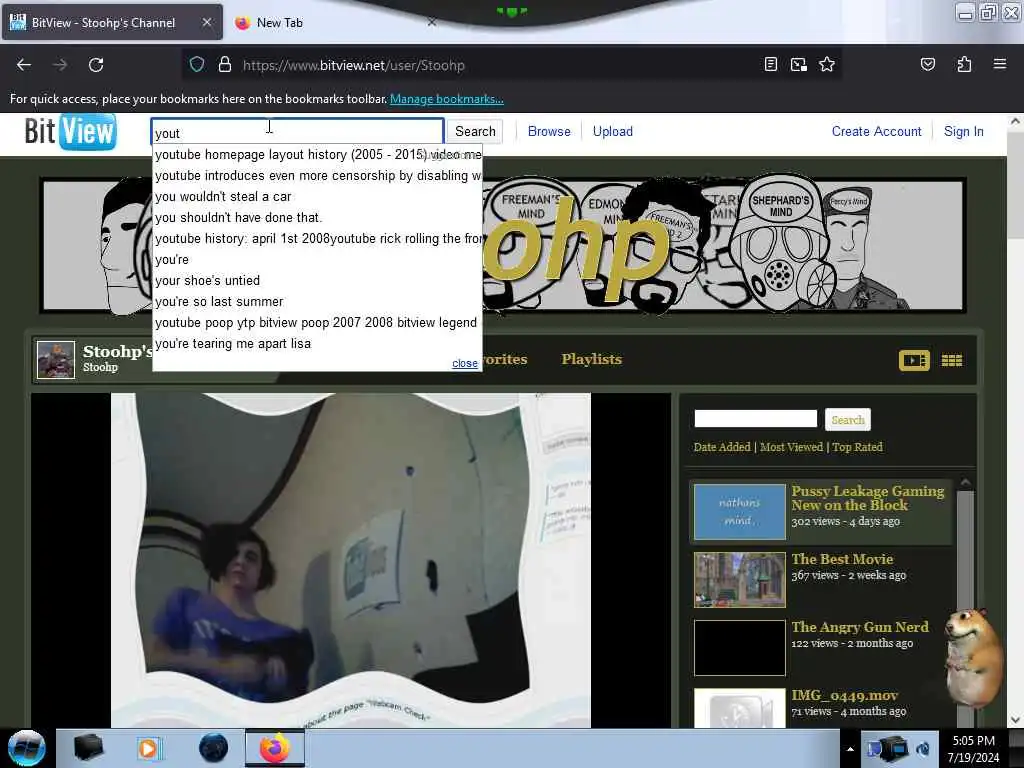The height and width of the screenshot is (768, 1024).
Task: Choose suggestion 'you're tearing me apart lisa'
Action: click(317, 344)
